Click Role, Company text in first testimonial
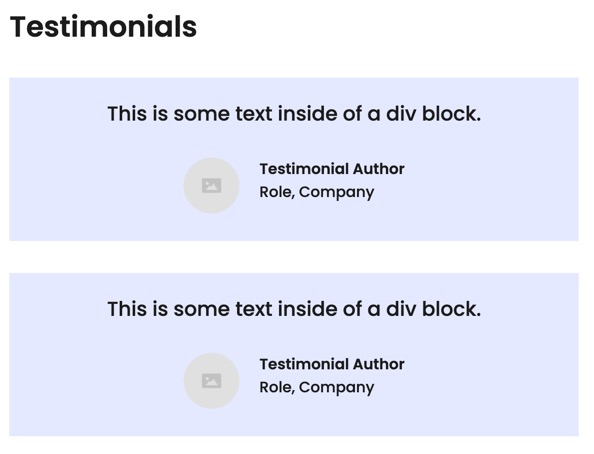This screenshot has width=594, height=454. [x=317, y=192]
